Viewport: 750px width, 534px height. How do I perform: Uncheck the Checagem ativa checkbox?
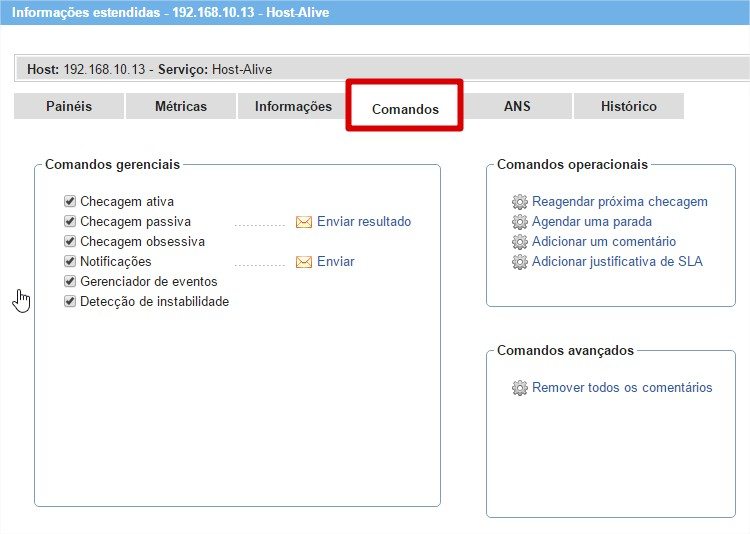[x=70, y=201]
